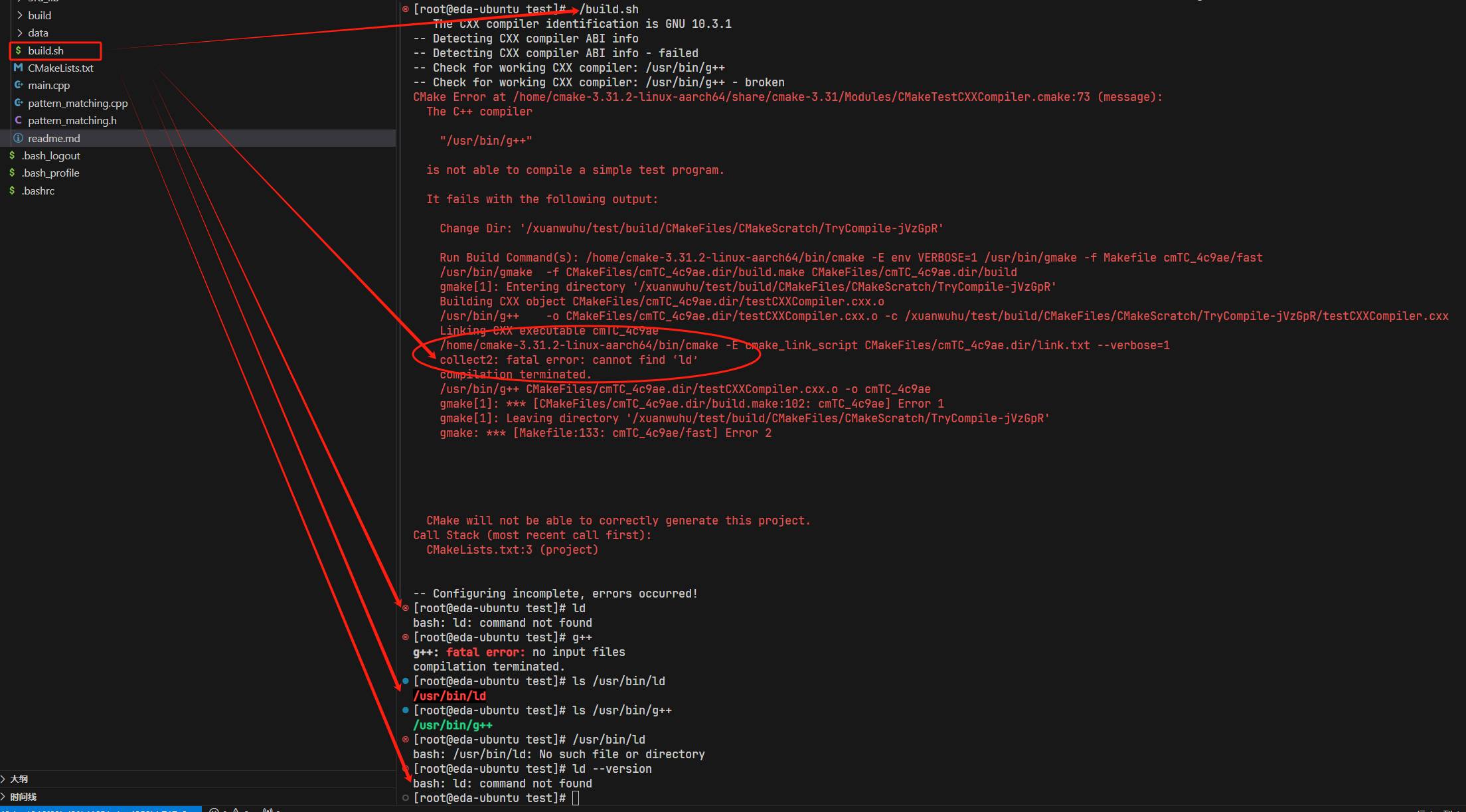
Task: Open CMakeLists.txt in the explorer
Action: [60, 68]
